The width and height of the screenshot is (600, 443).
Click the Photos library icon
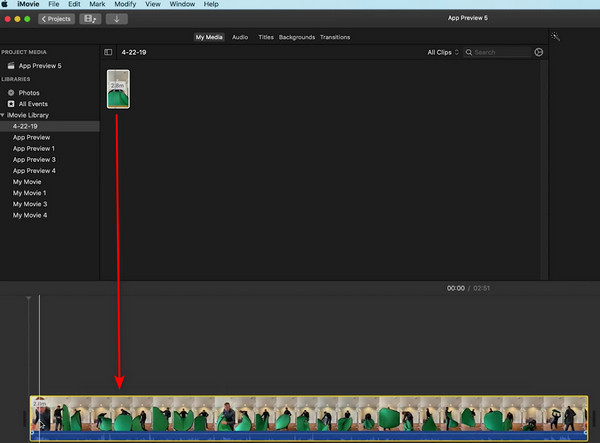(11, 93)
